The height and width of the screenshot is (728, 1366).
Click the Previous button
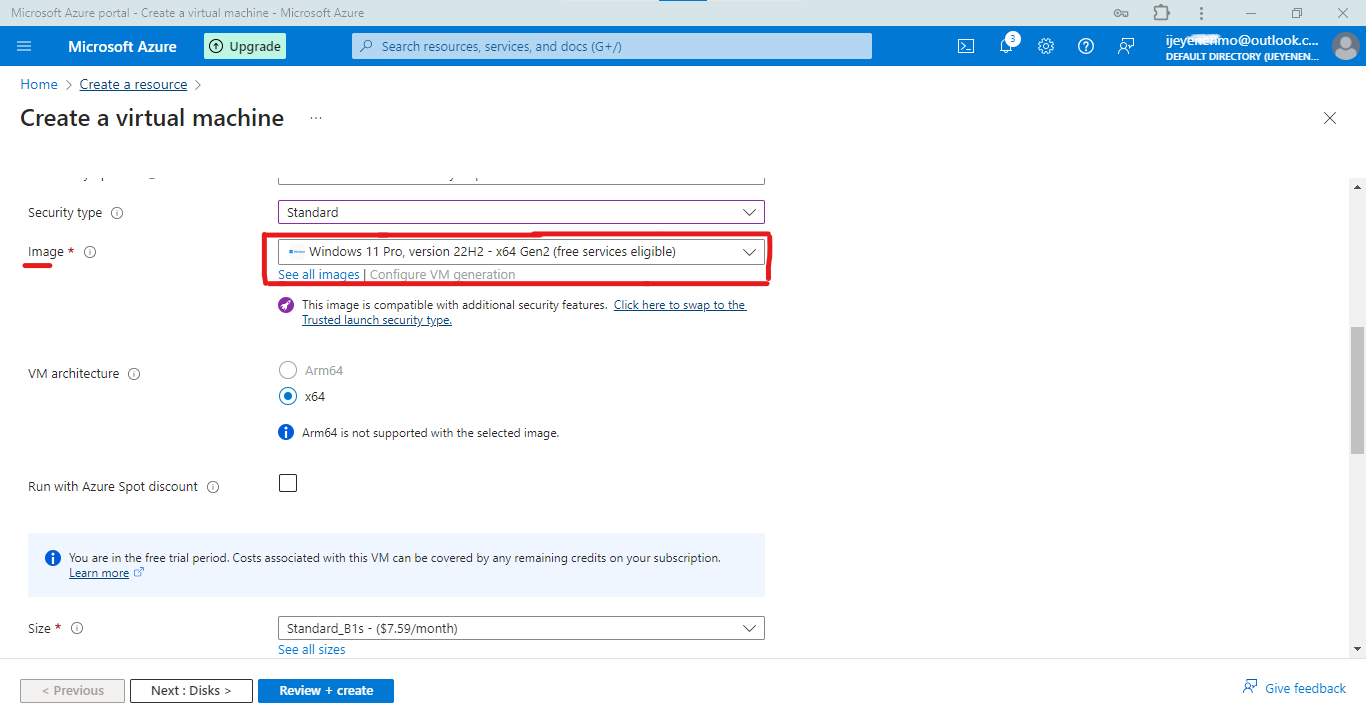point(72,691)
